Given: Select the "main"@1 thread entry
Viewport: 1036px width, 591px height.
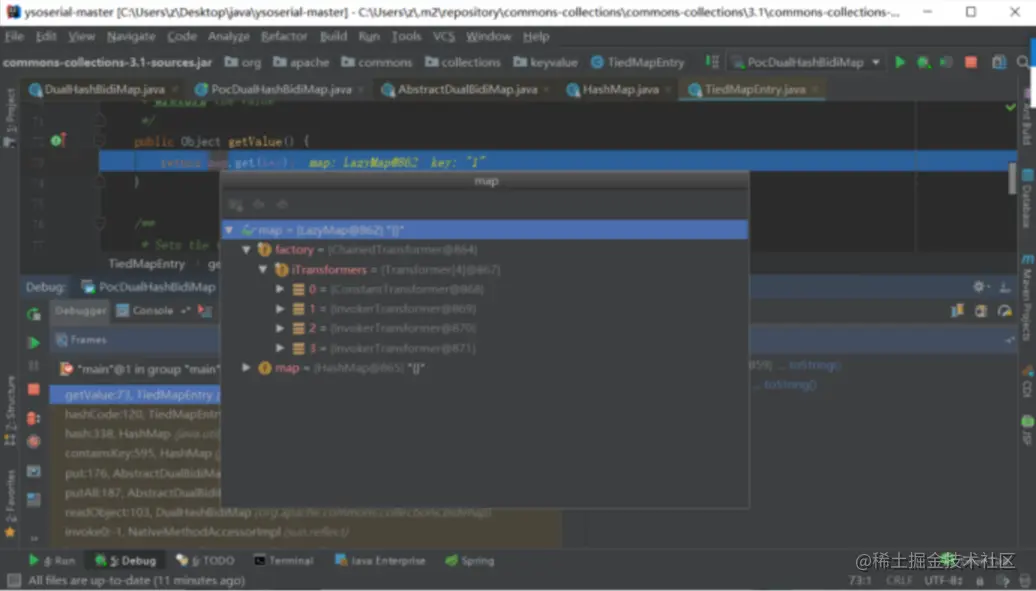Looking at the screenshot, I should pos(140,369).
